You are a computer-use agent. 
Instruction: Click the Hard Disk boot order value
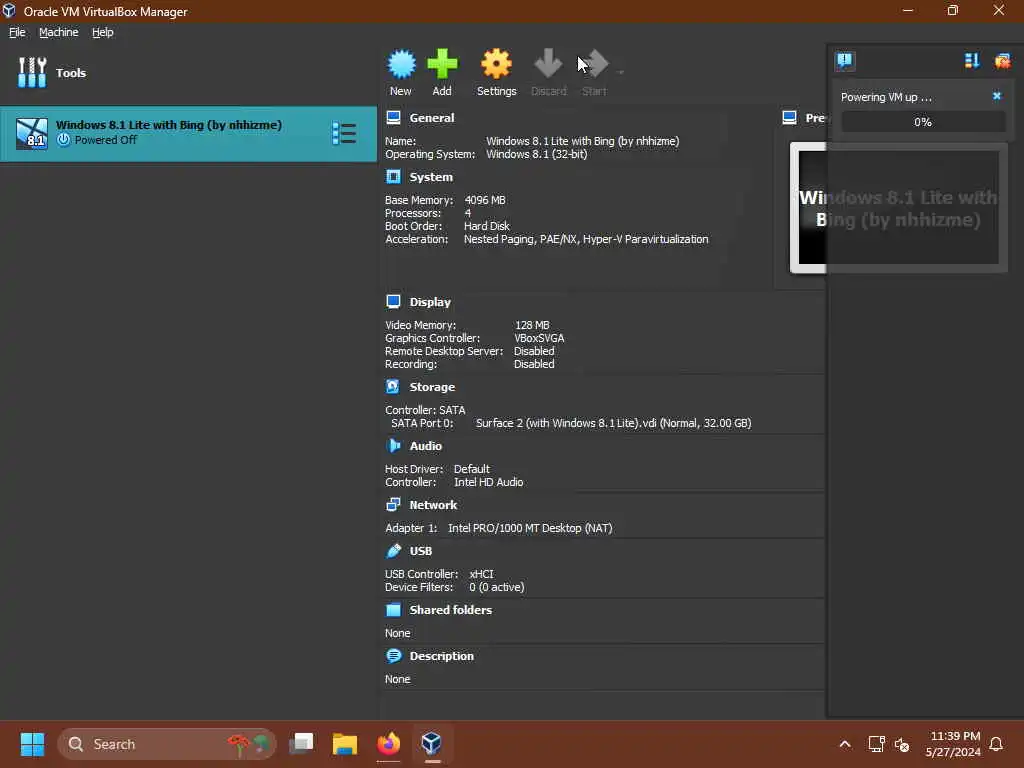(x=487, y=226)
